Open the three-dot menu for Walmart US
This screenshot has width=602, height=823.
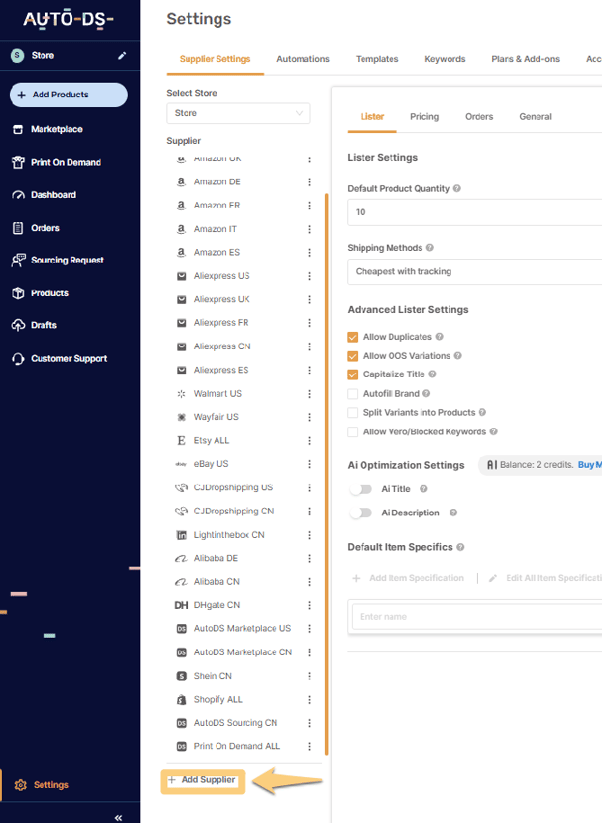(309, 394)
